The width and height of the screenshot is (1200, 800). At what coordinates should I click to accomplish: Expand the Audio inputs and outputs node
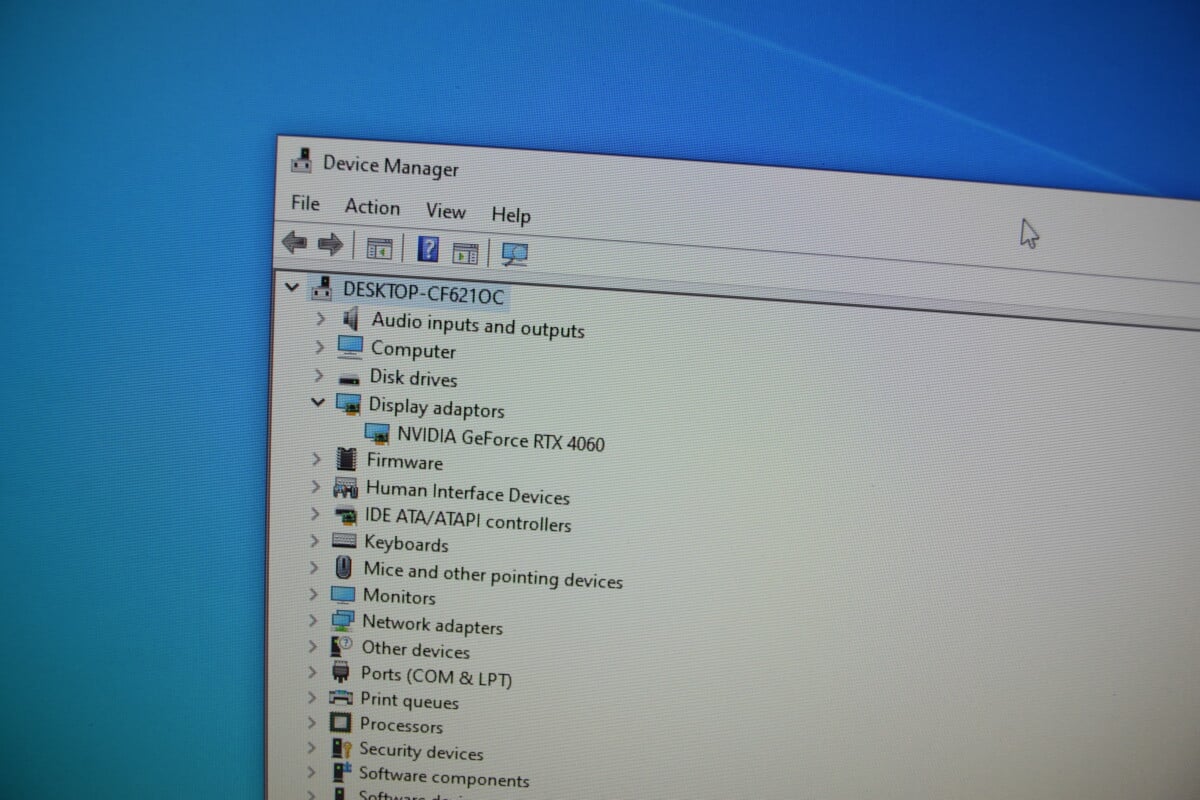point(320,318)
